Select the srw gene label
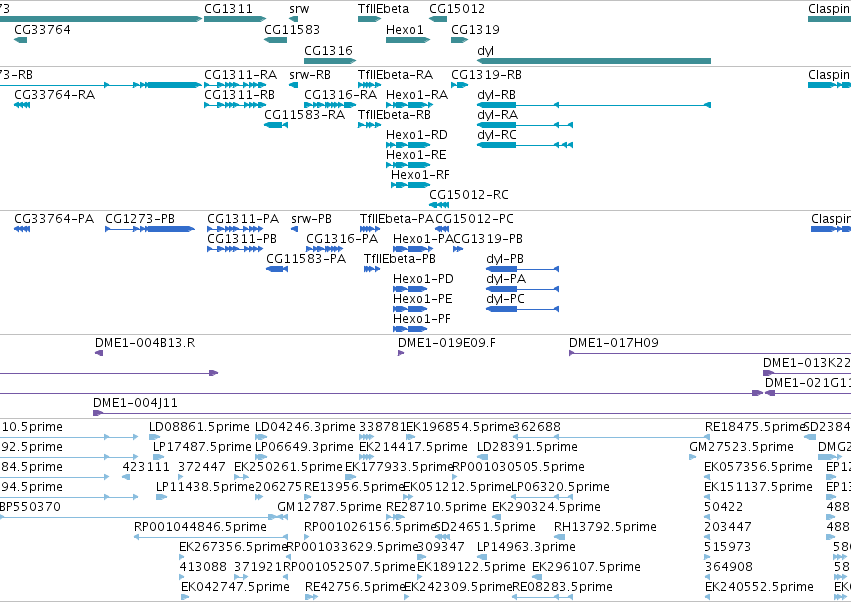The height and width of the screenshot is (602, 851). 299,9
